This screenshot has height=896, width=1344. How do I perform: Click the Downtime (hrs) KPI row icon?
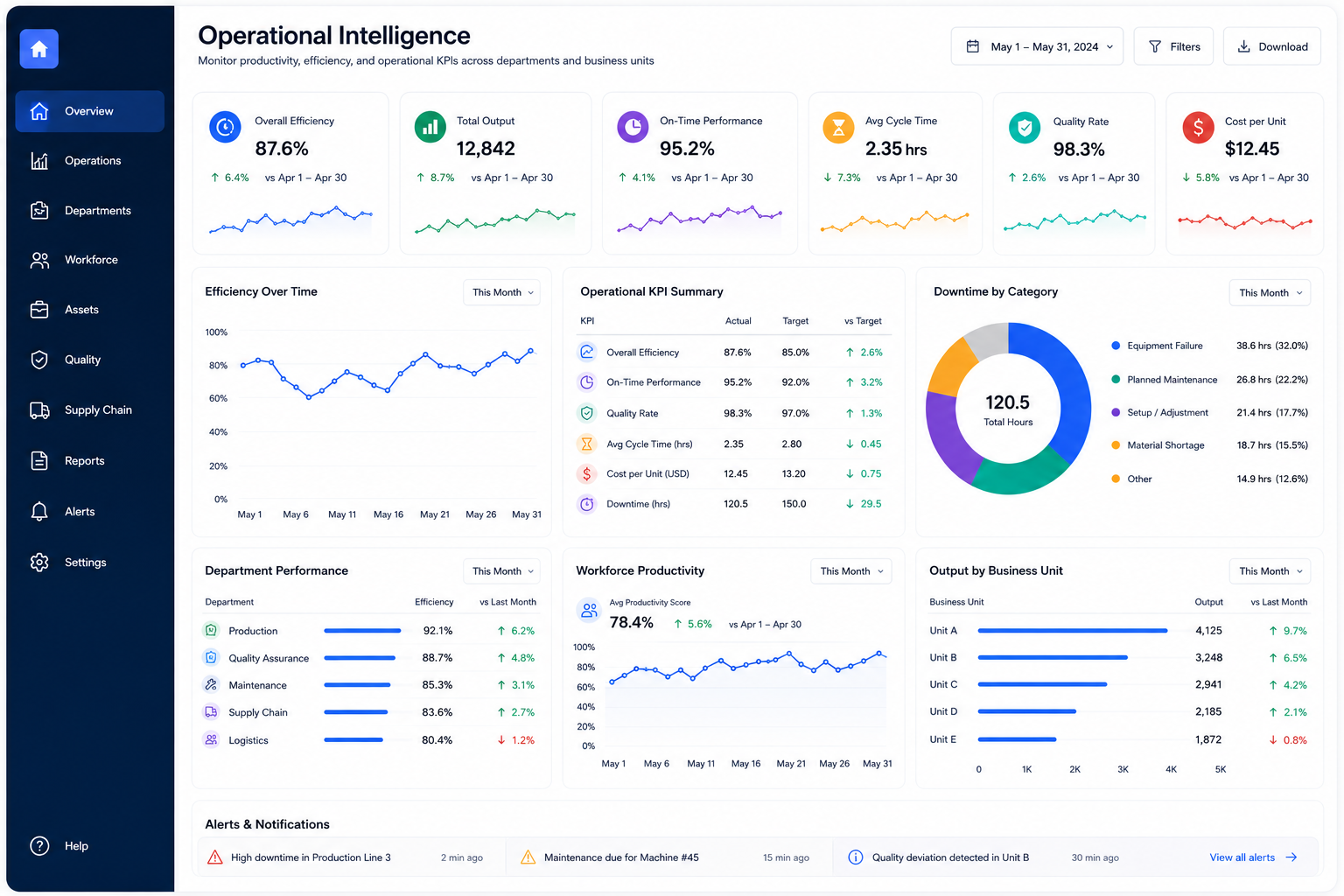[x=587, y=504]
